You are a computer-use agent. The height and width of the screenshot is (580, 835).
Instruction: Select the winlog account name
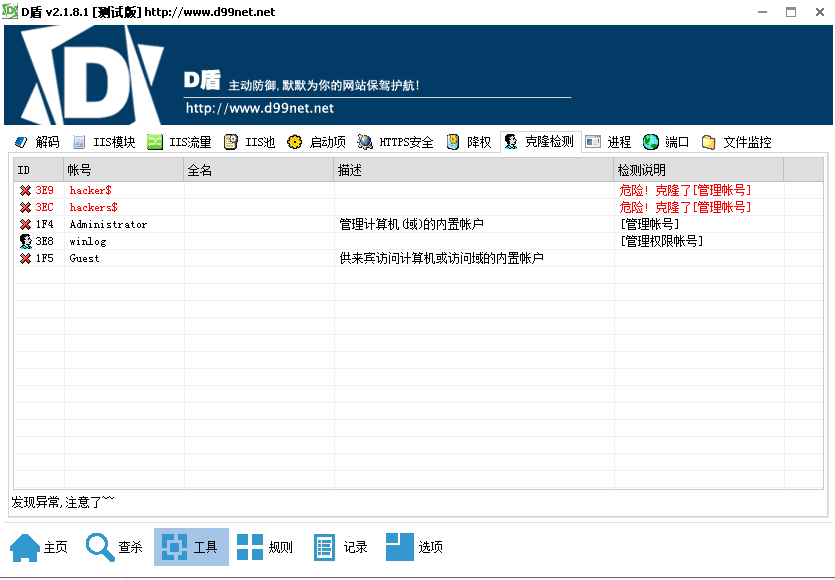pyautogui.click(x=88, y=241)
